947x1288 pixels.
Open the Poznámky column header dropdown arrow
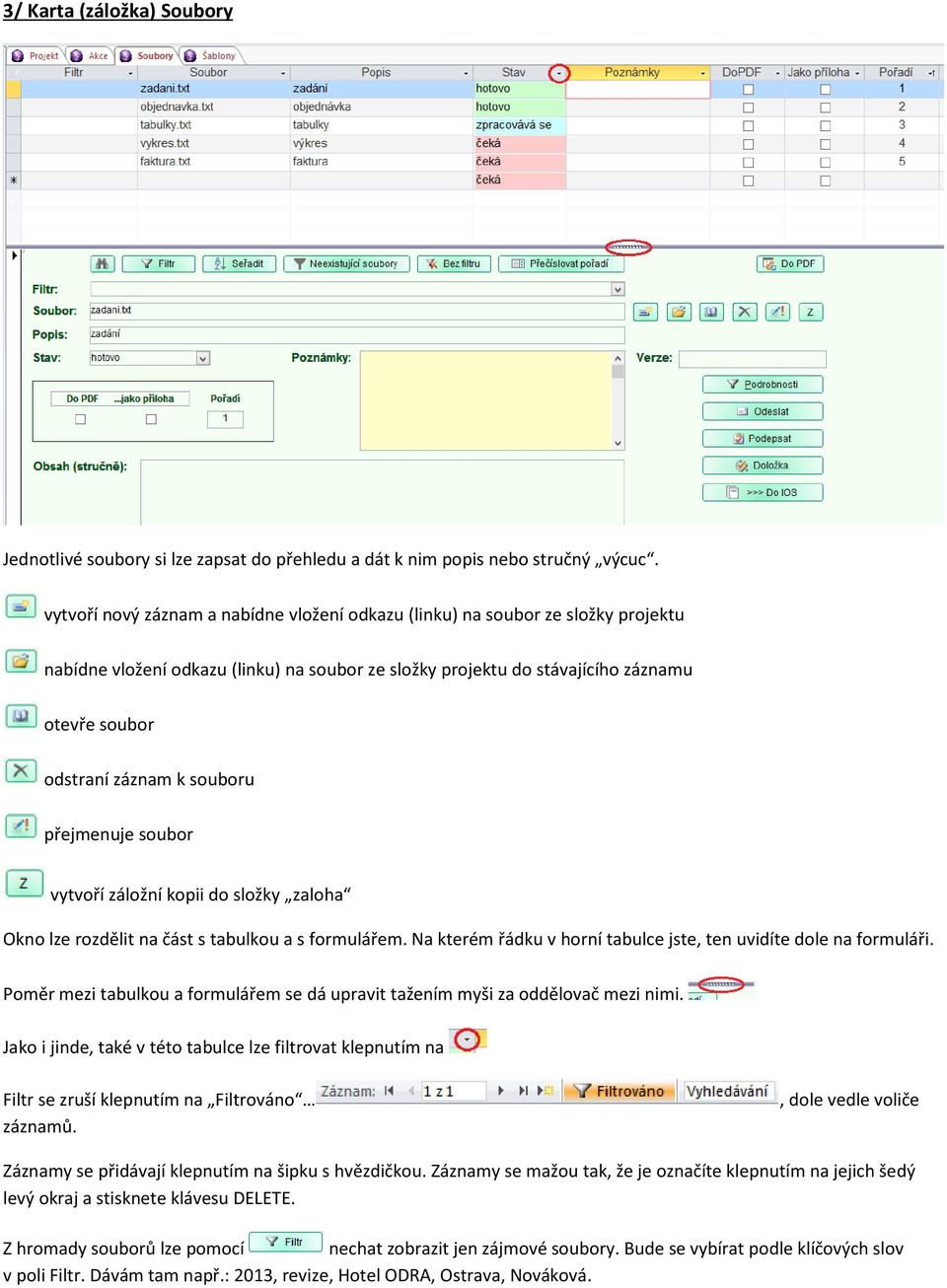703,73
